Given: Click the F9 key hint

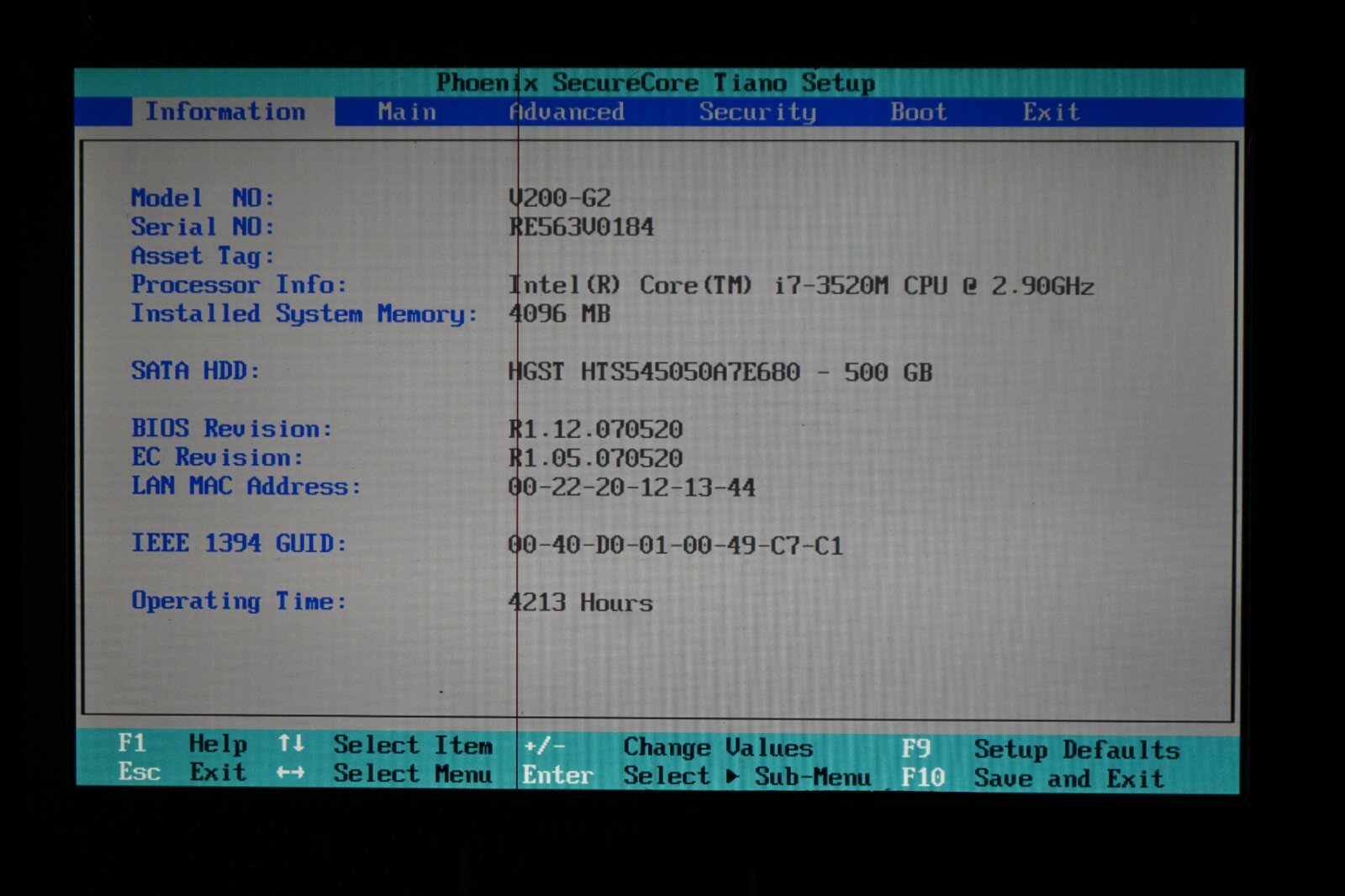Looking at the screenshot, I should [x=916, y=748].
